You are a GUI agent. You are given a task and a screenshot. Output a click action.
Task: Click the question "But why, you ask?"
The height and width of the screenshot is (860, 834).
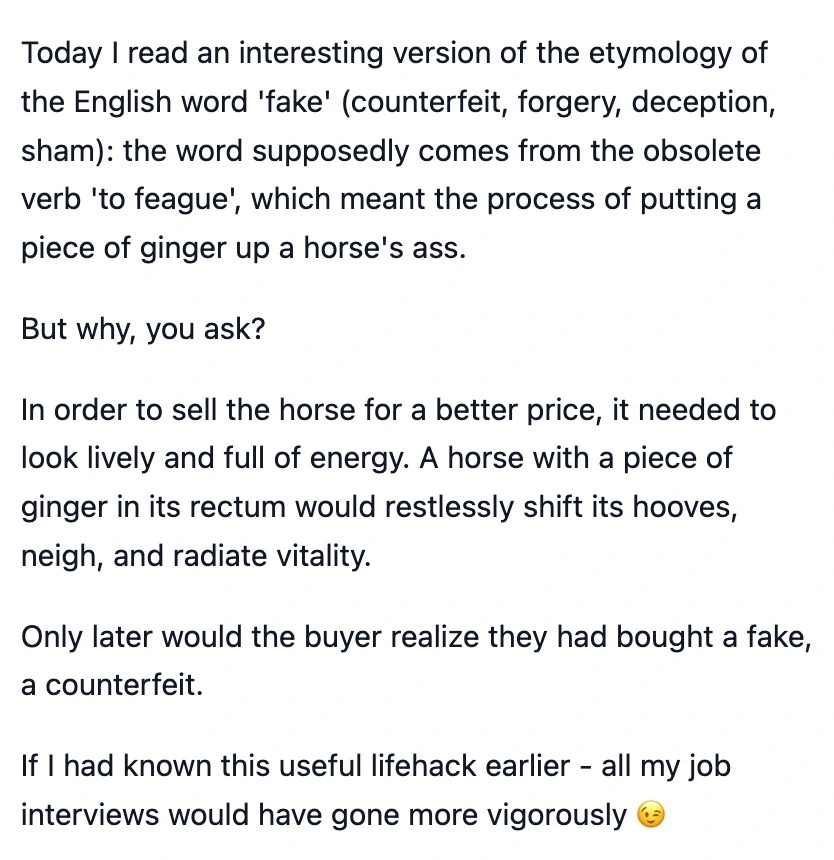click(143, 329)
